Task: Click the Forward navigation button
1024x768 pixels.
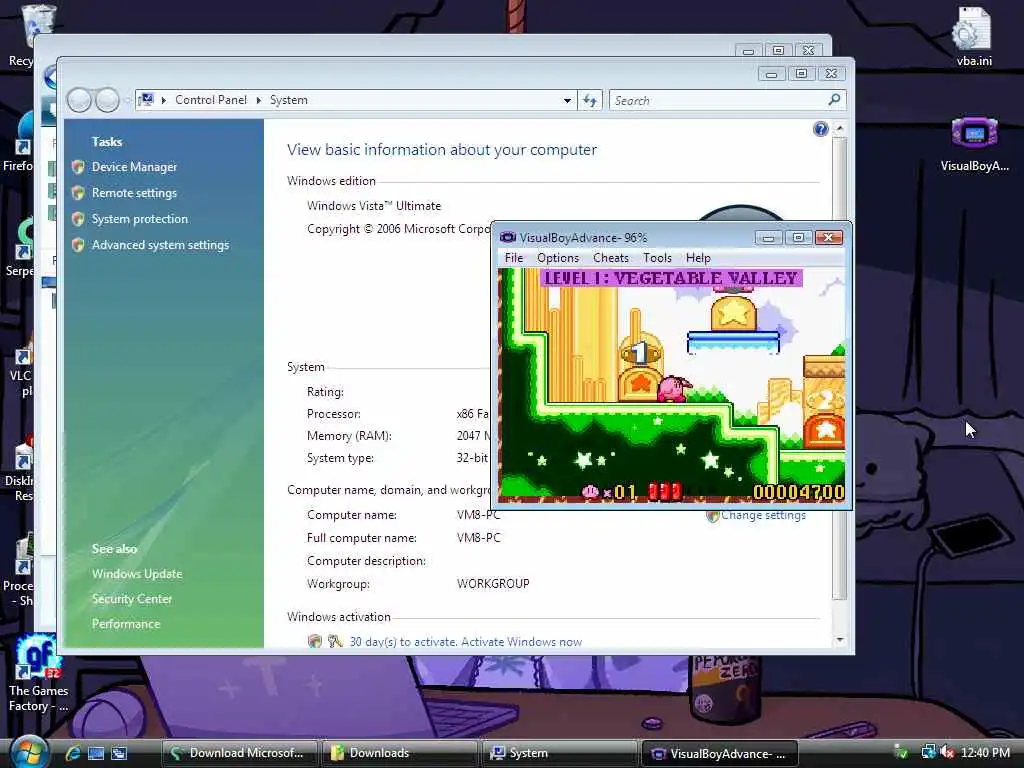Action: [108, 101]
